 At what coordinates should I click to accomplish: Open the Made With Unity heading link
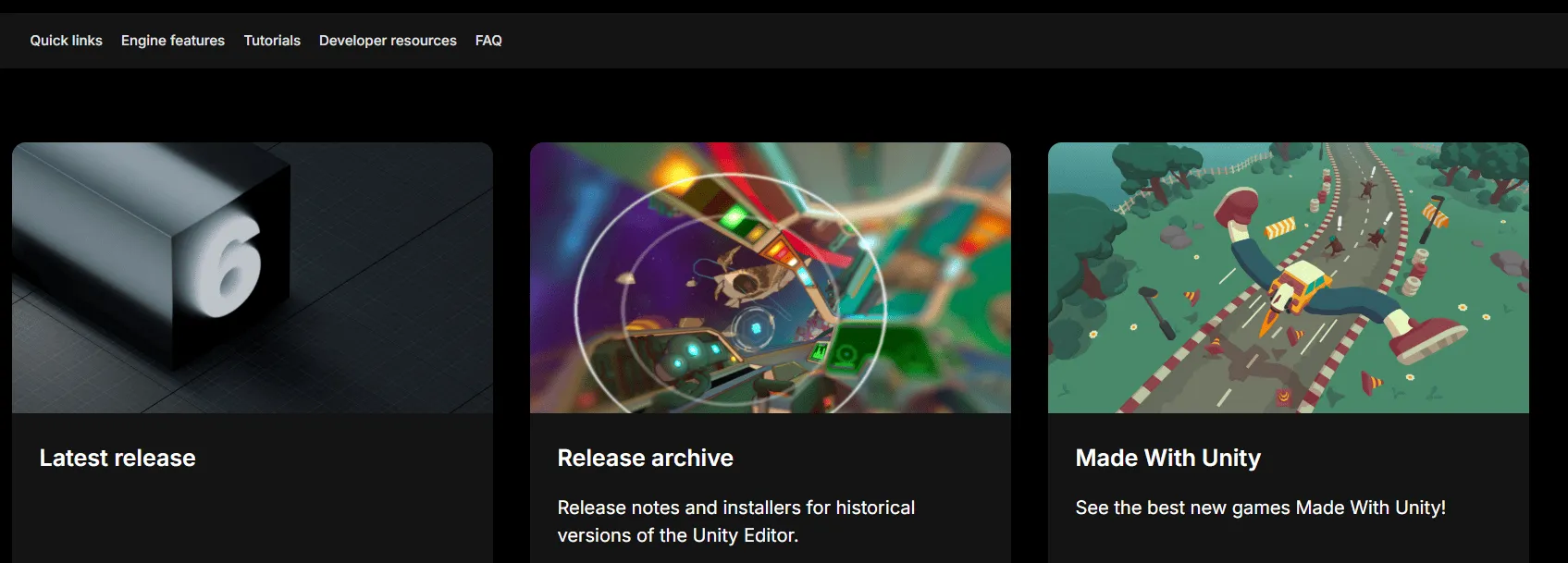click(x=1168, y=458)
